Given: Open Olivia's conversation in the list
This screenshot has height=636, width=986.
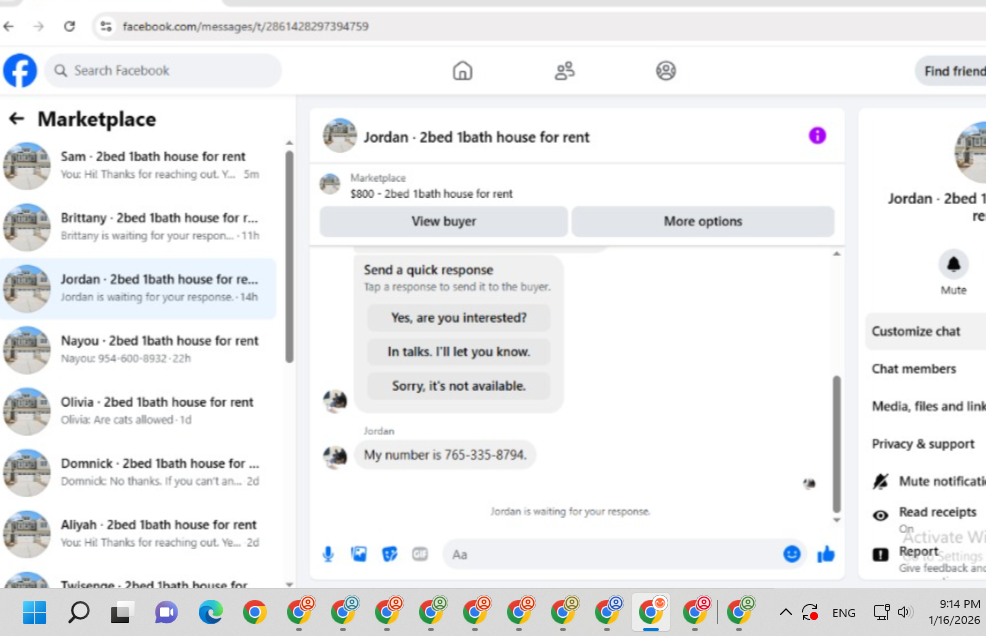Looking at the screenshot, I should coord(138,411).
